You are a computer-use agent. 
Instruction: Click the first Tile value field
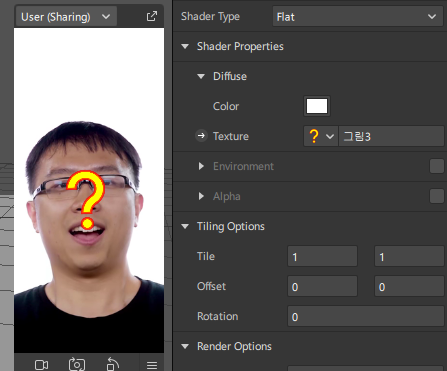click(x=322, y=256)
